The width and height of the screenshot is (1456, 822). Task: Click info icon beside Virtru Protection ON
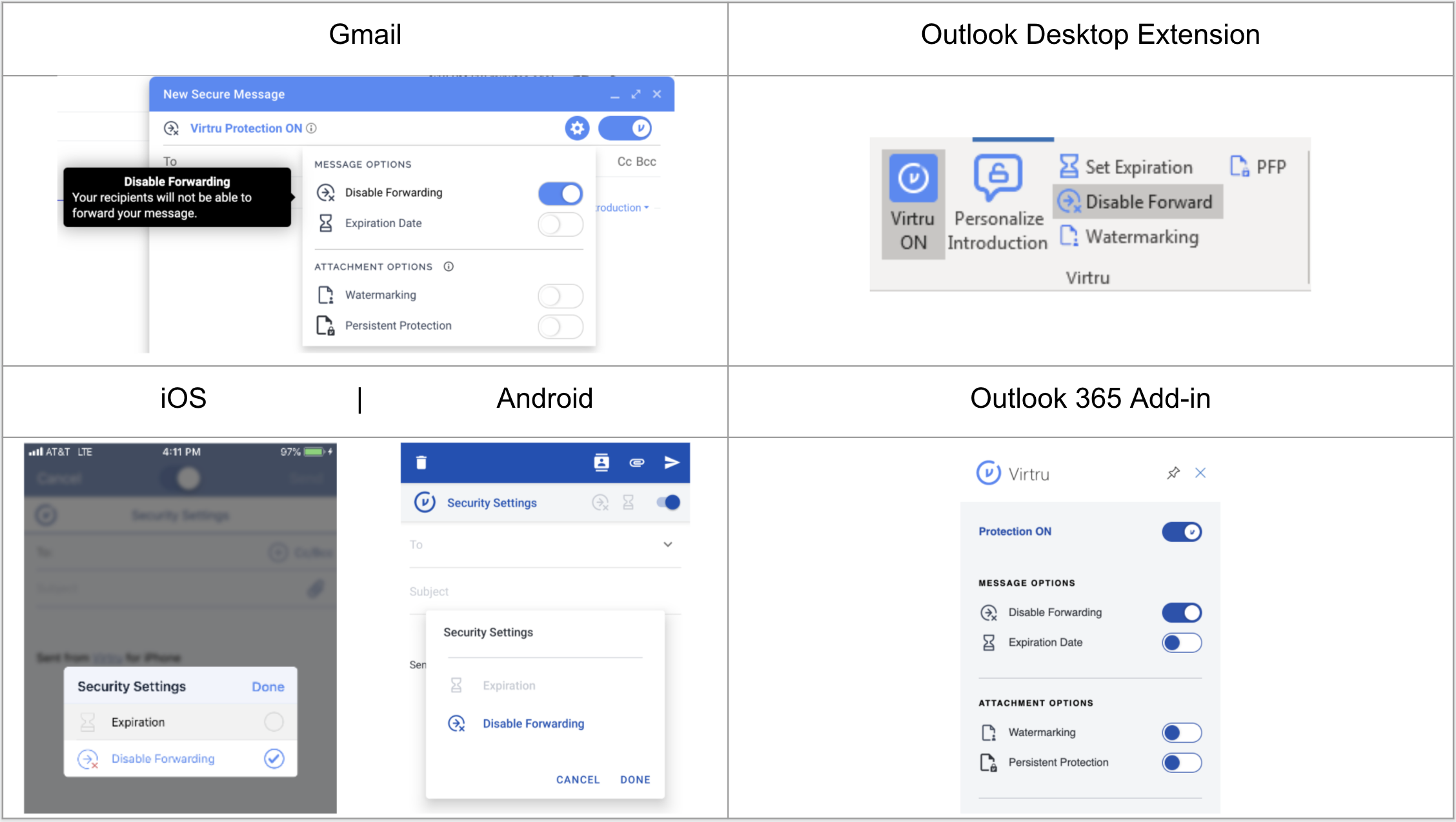[x=311, y=128]
